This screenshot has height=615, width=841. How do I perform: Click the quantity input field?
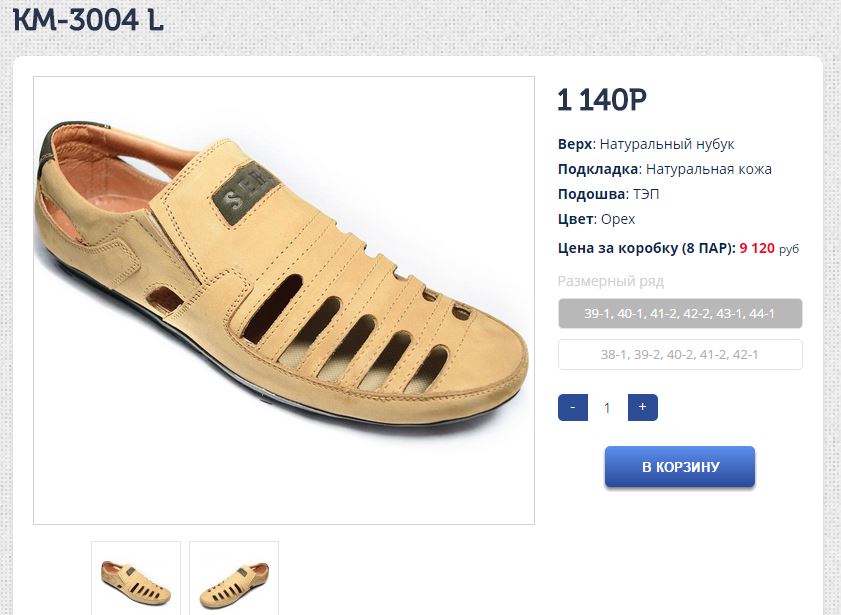click(607, 408)
